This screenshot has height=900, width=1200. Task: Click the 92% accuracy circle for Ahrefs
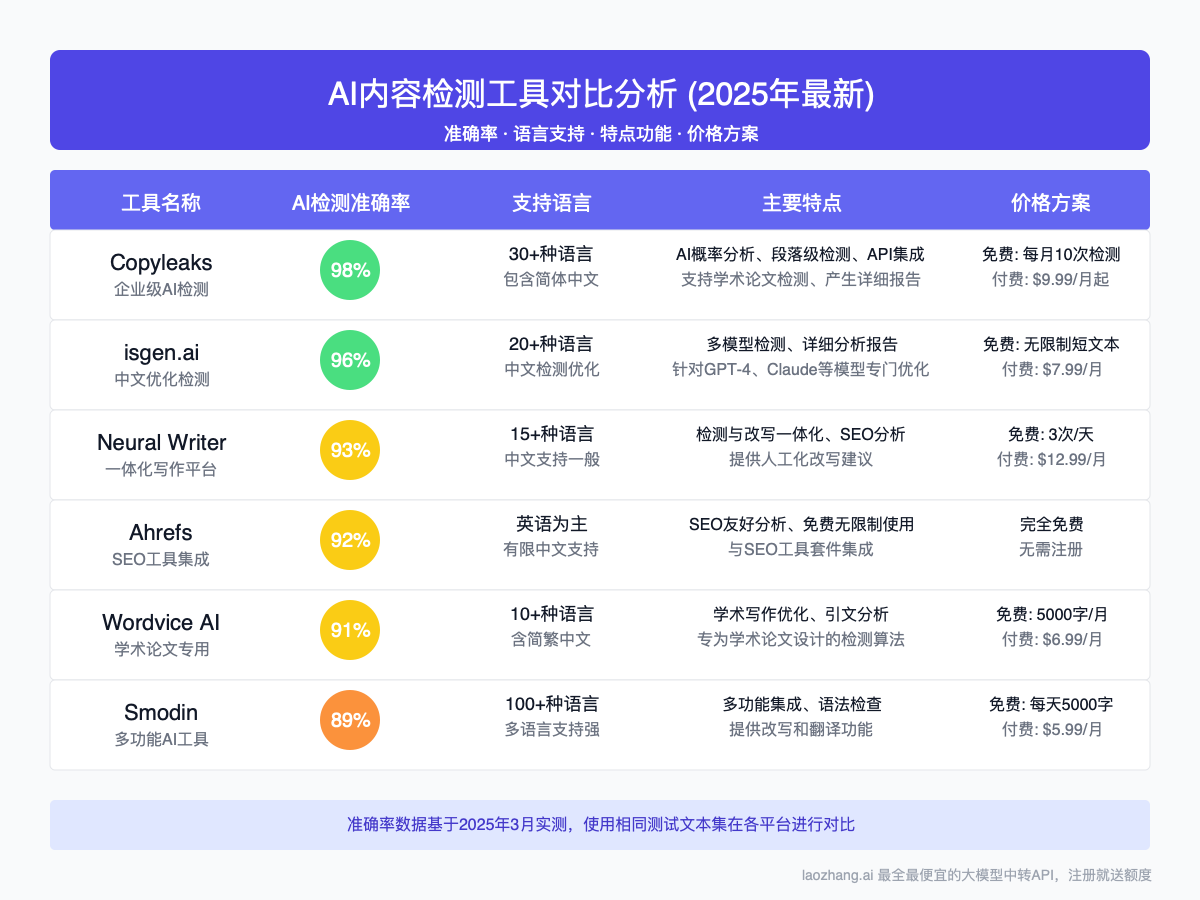tap(350, 540)
